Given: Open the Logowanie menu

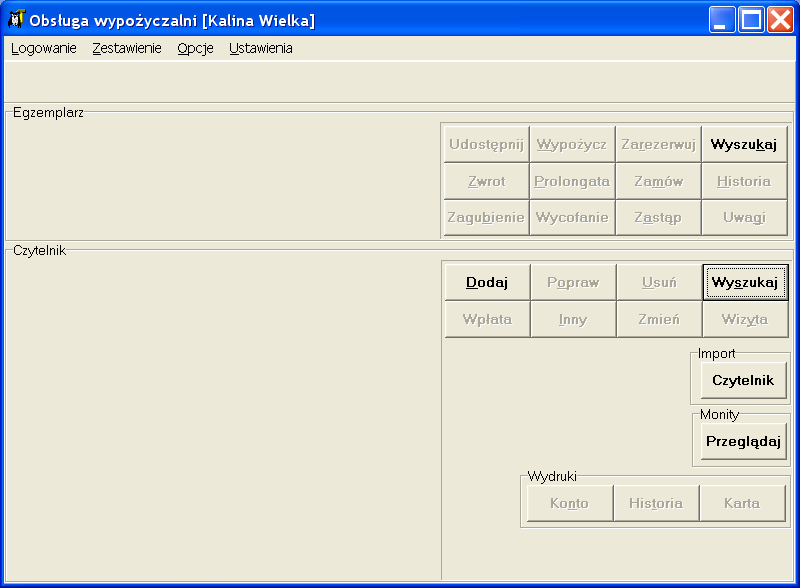Looking at the screenshot, I should [x=44, y=48].
